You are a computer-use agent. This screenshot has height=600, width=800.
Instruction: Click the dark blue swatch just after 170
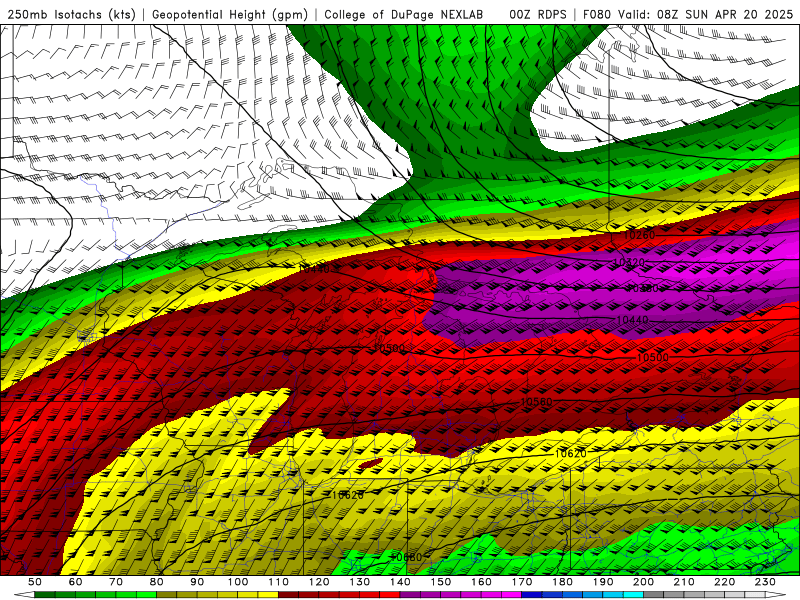(532, 595)
